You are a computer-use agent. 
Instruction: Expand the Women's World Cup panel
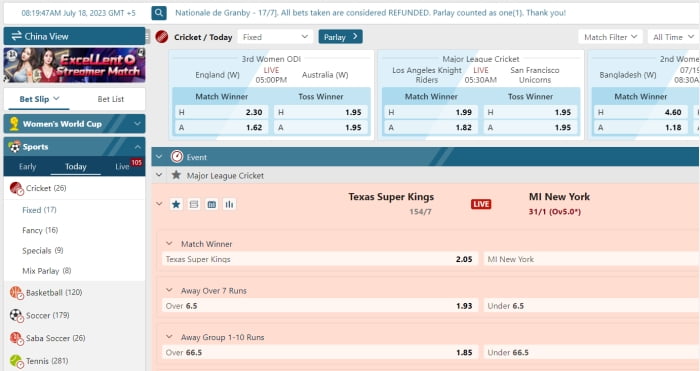74,124
